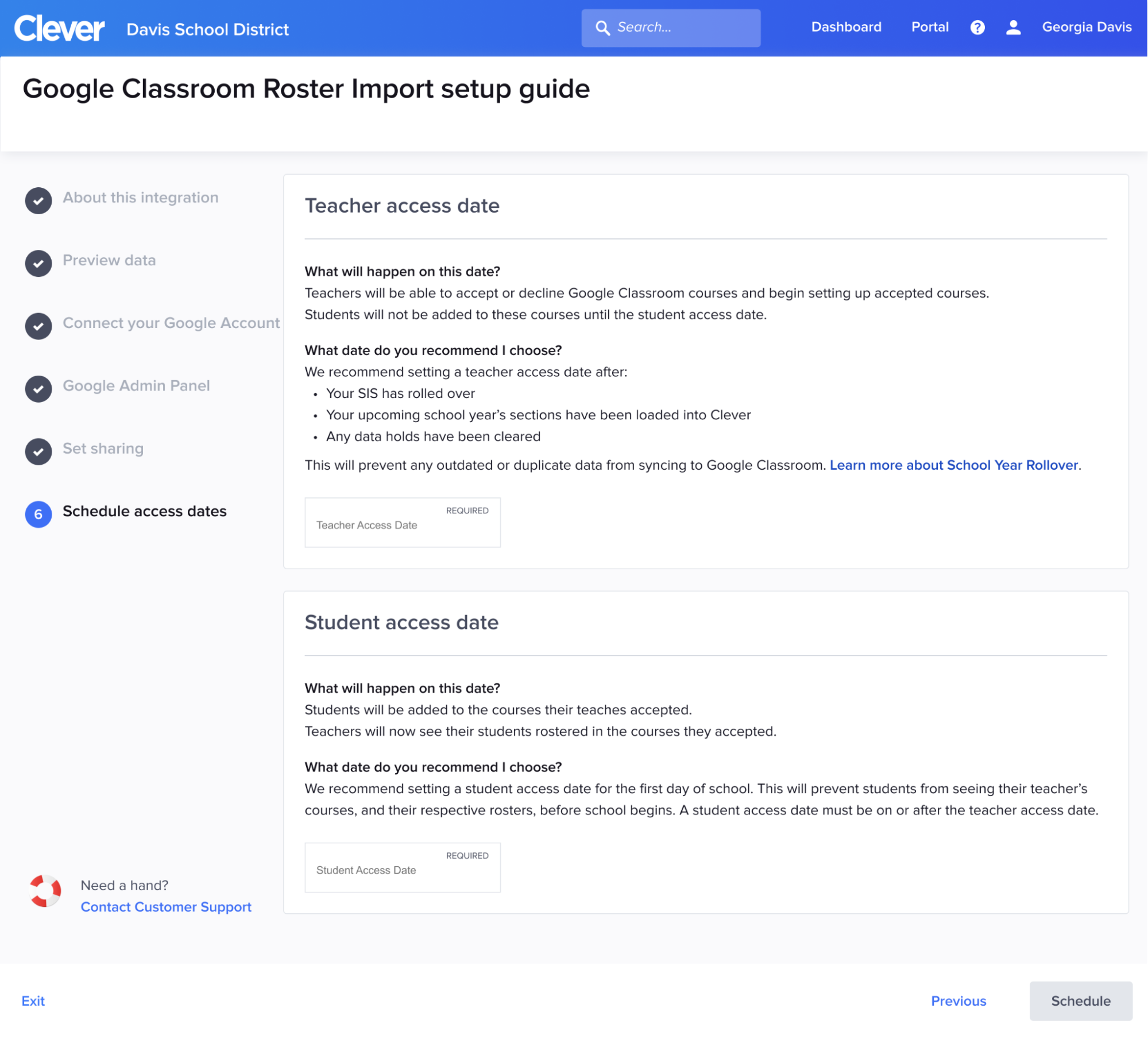The width and height of the screenshot is (1148, 1039).
Task: Open the help question mark icon
Action: [x=978, y=27]
